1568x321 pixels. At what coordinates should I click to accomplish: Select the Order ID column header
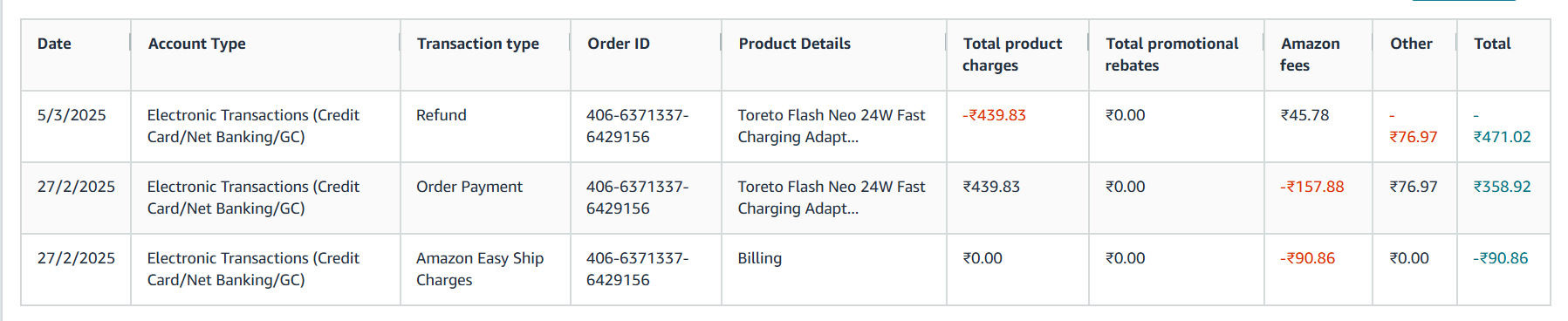[618, 44]
